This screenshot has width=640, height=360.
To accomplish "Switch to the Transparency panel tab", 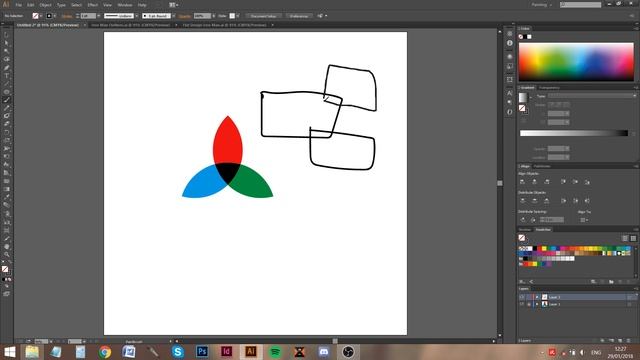I will click(x=549, y=88).
